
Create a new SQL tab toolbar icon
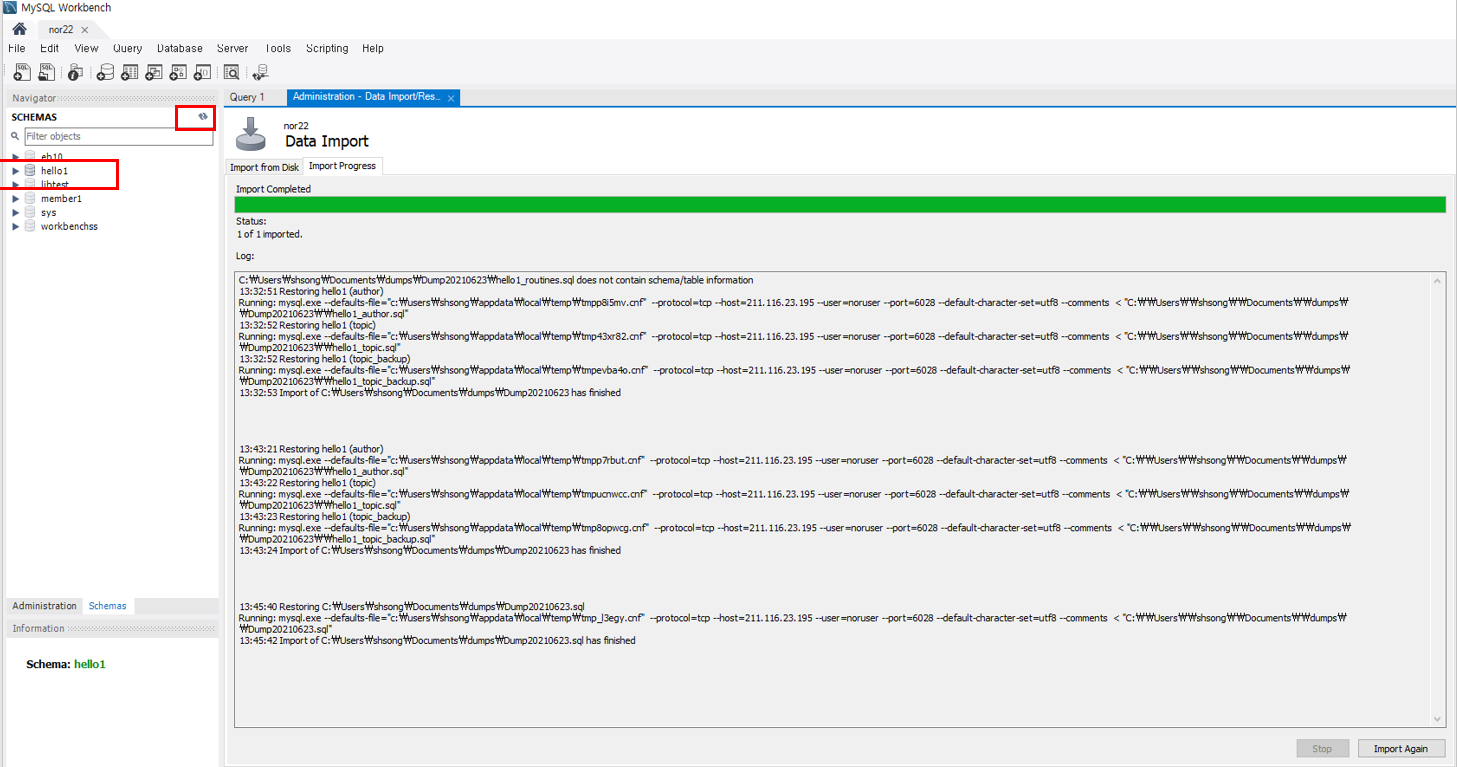pos(22,72)
